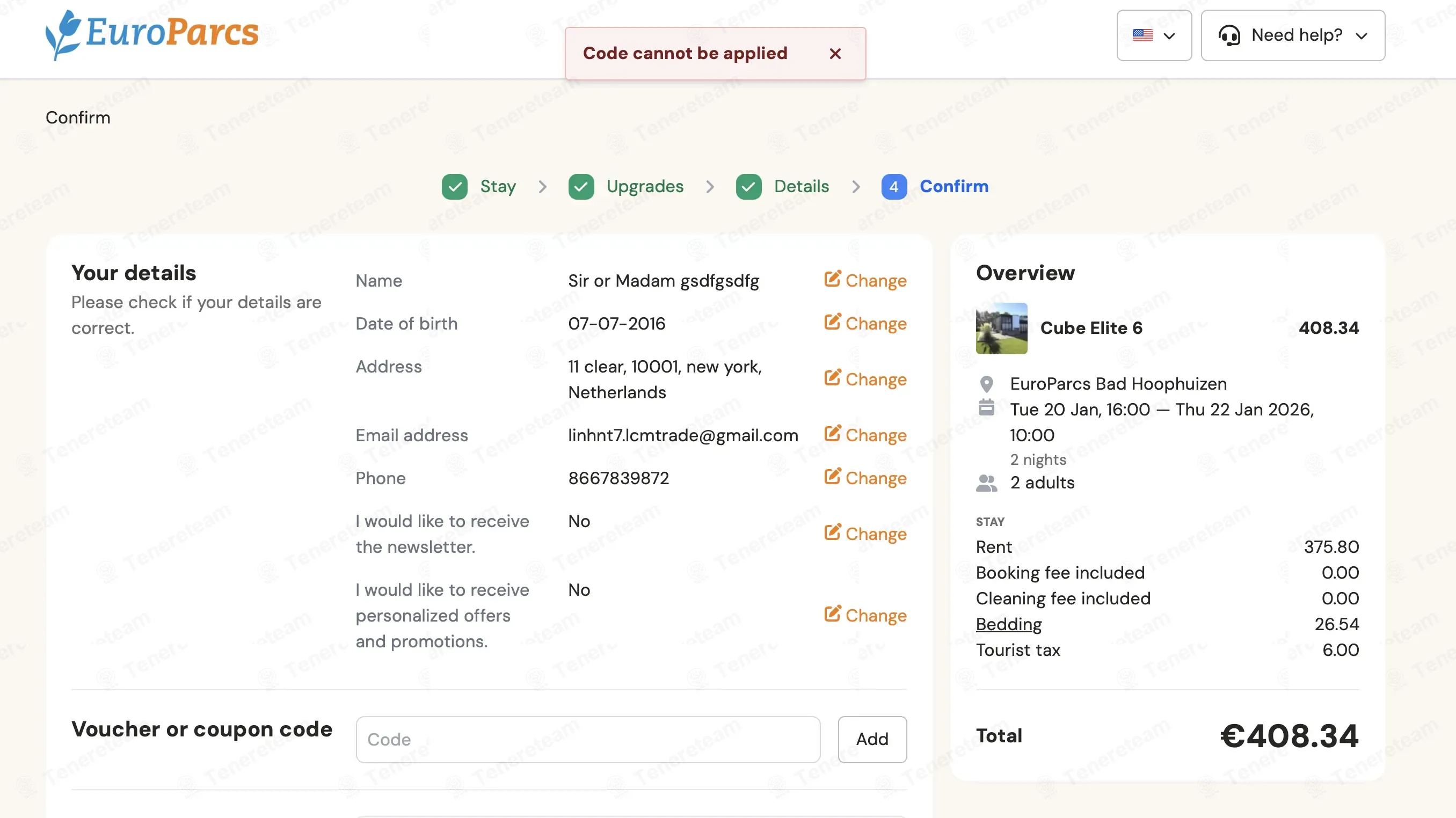Click the green check beside Details
The height and width of the screenshot is (818, 1456).
tap(748, 186)
